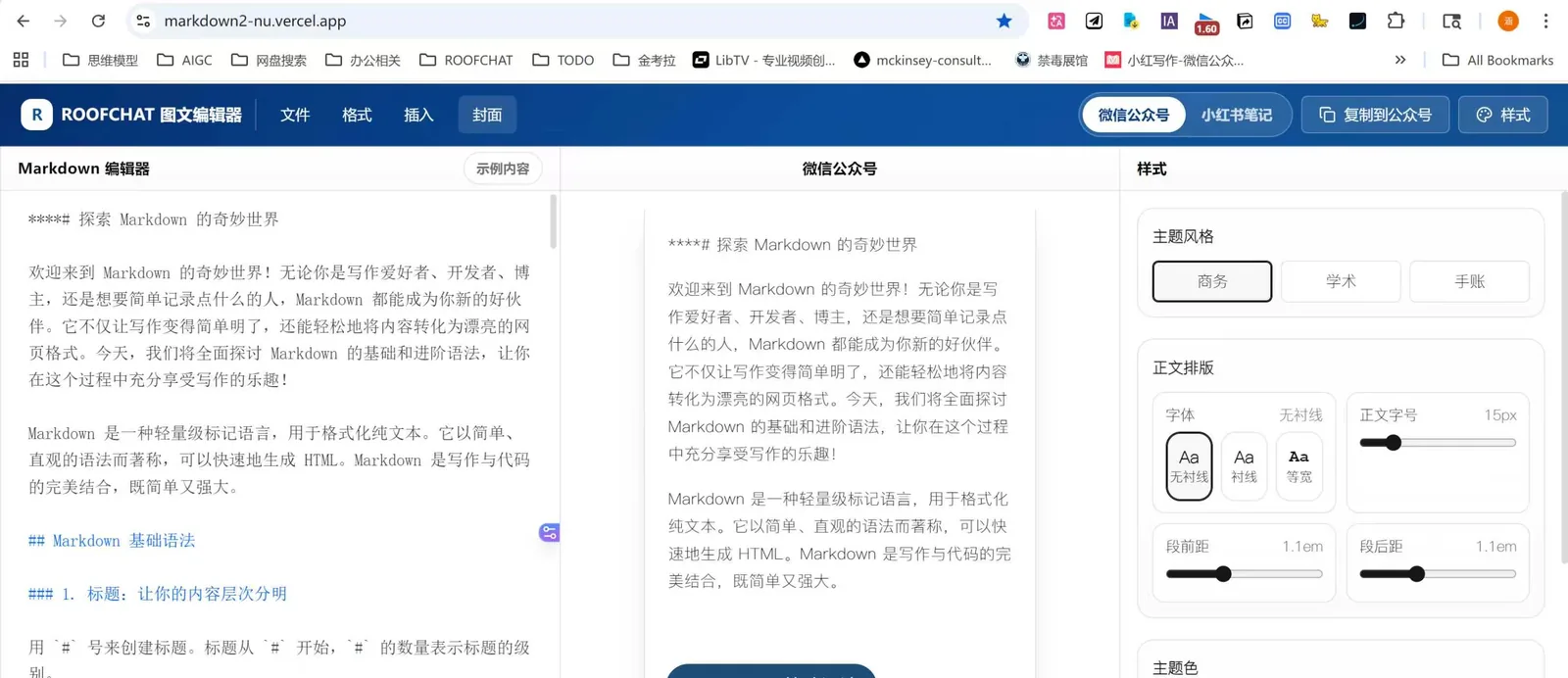Open Chrome three-dot menu

[1545, 21]
